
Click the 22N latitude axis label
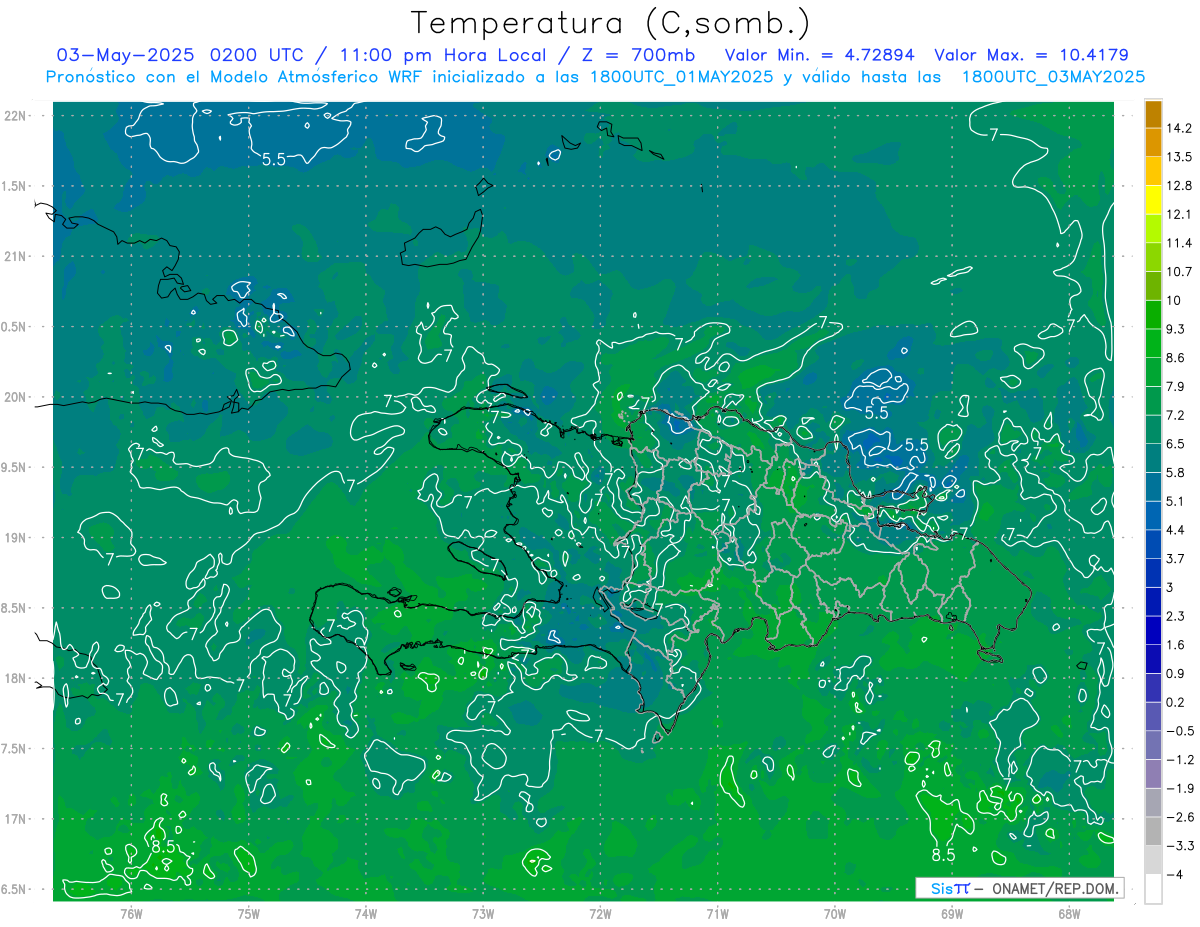coord(17,115)
